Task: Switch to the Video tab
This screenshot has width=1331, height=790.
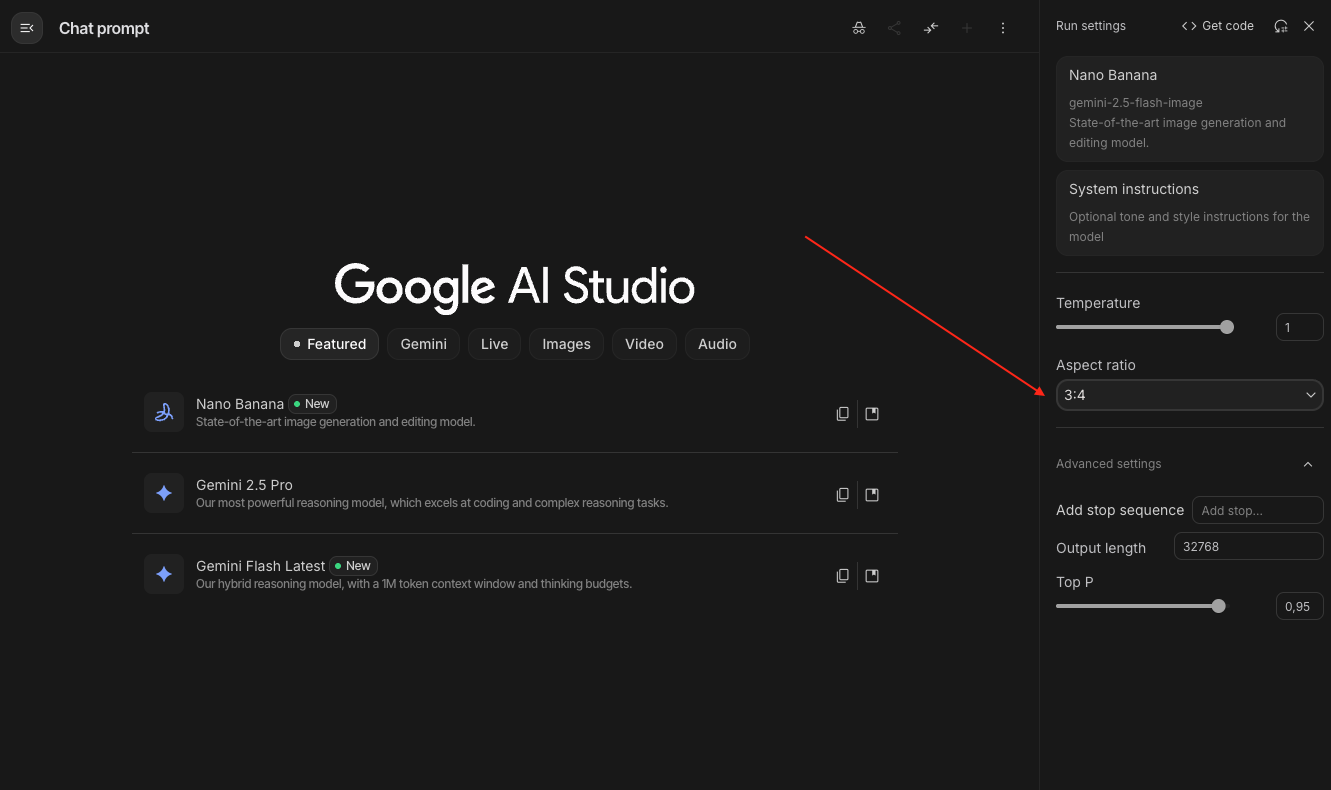Action: coord(644,344)
